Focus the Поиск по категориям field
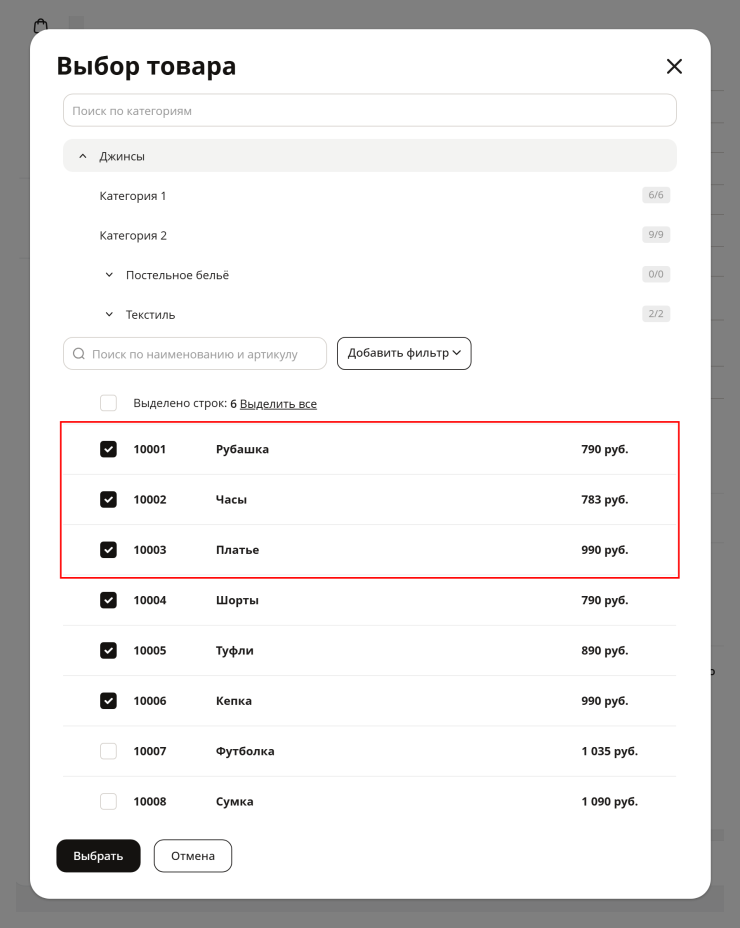The height and width of the screenshot is (928, 740). tap(370, 111)
